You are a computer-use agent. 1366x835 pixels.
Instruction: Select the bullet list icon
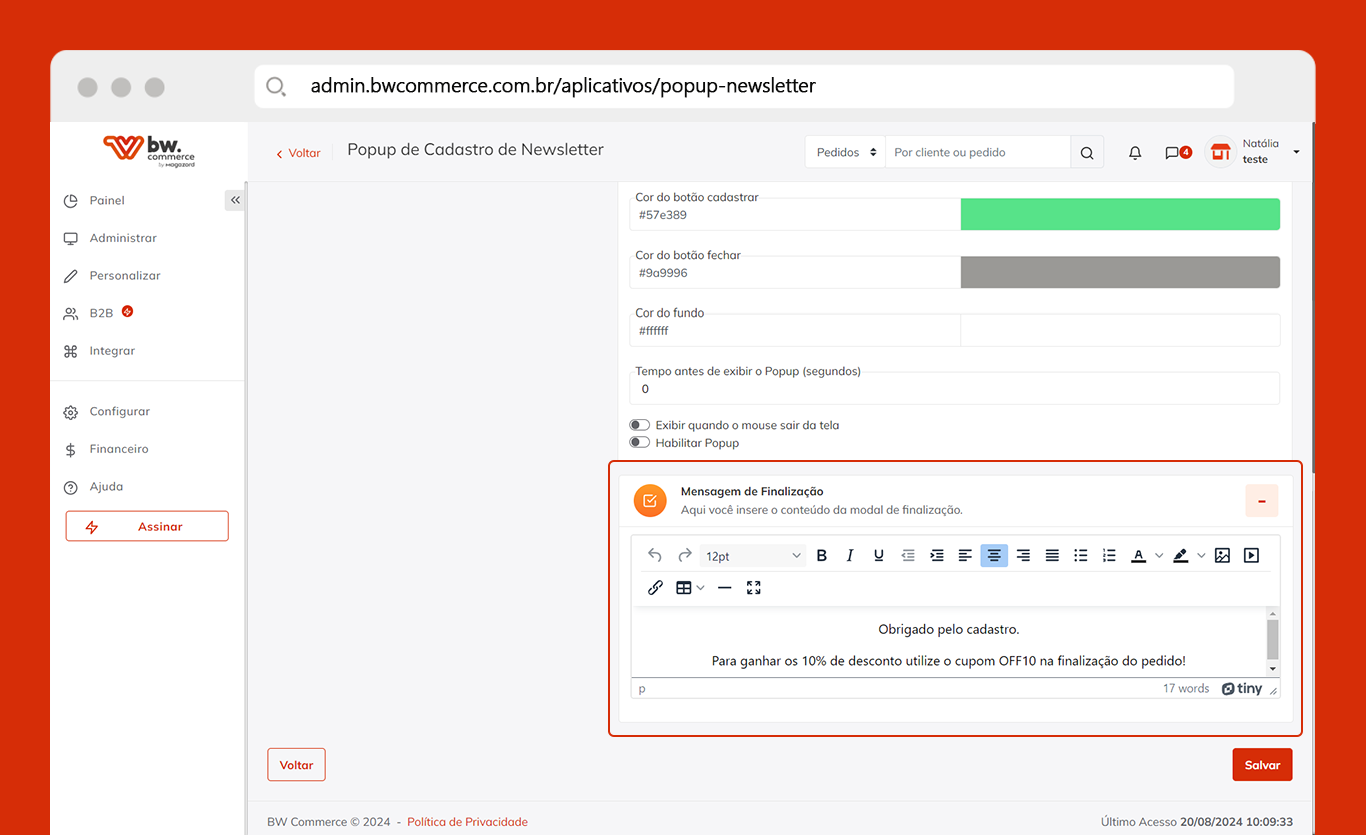1081,556
